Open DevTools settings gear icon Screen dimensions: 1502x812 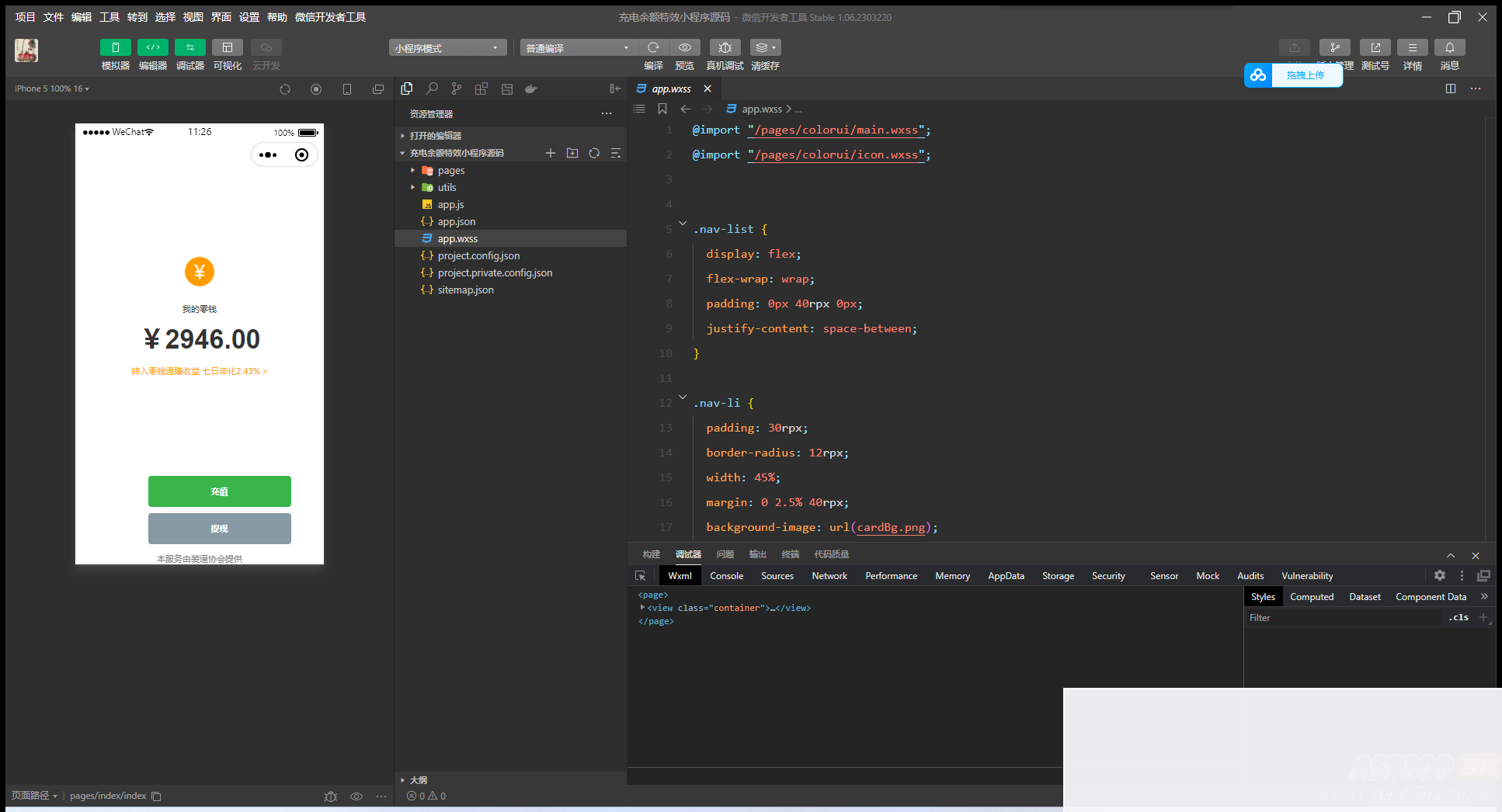(x=1439, y=576)
